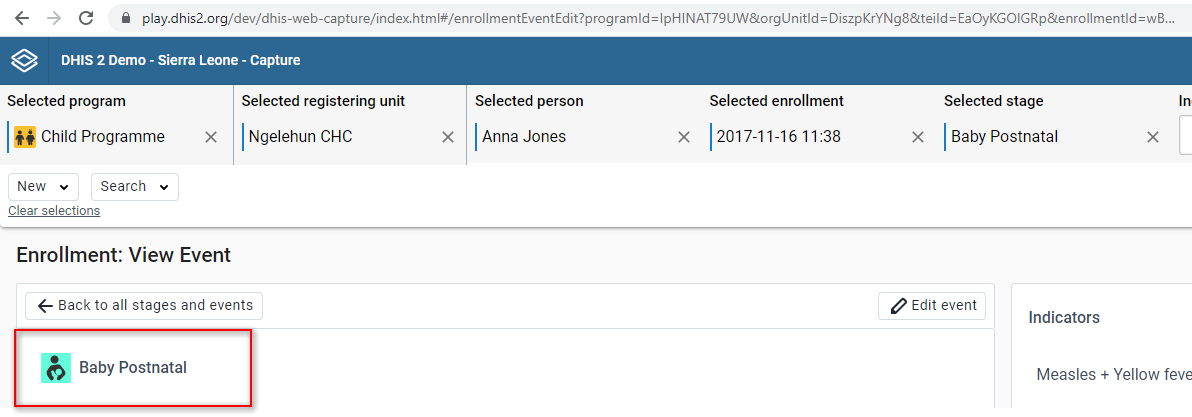Clear selected person Anna Jones
1192x417 pixels.
[684, 137]
